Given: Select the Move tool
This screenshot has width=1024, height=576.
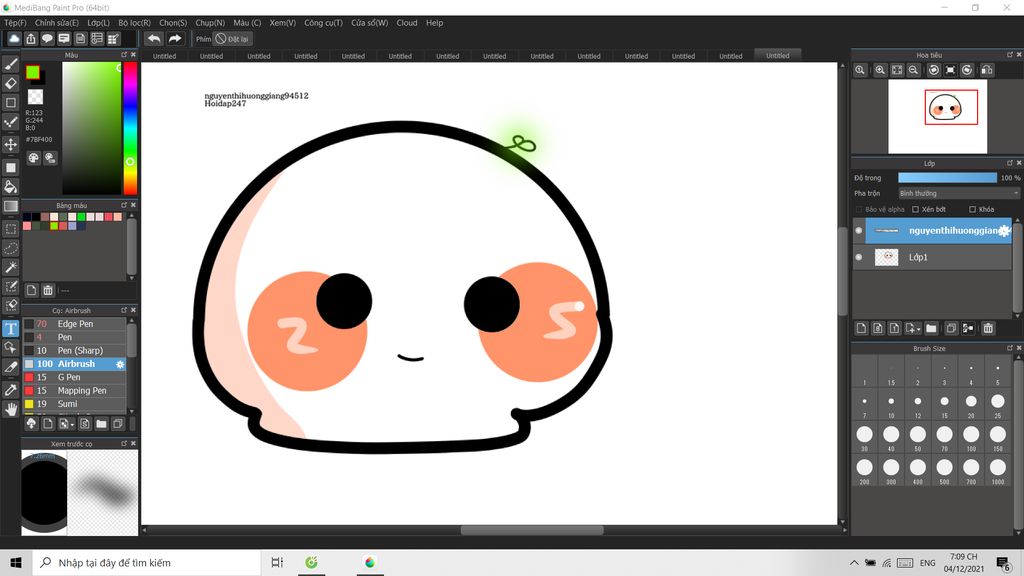Looking at the screenshot, I should [11, 144].
